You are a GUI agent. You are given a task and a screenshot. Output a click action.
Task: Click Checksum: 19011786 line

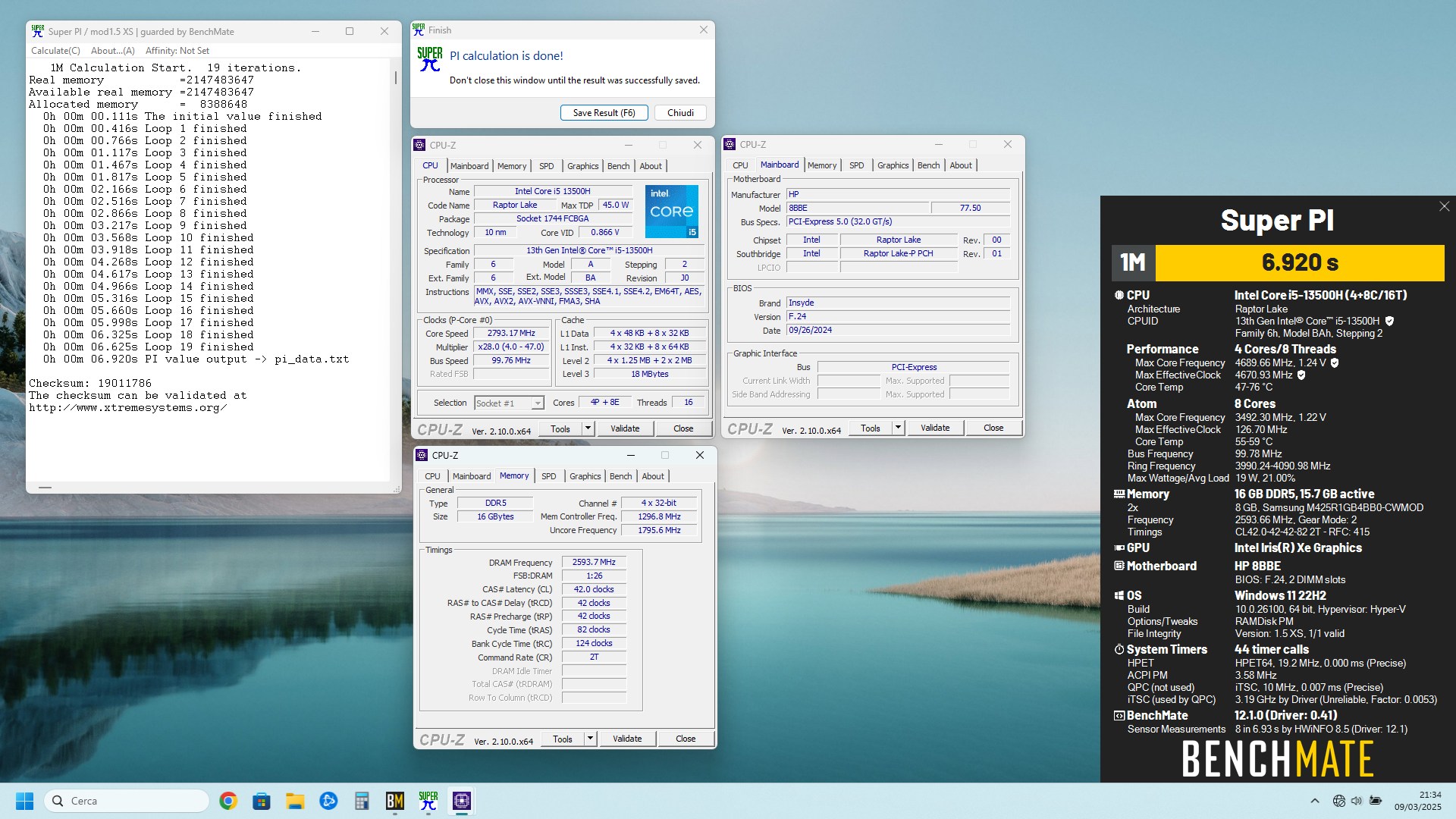pyautogui.click(x=90, y=384)
